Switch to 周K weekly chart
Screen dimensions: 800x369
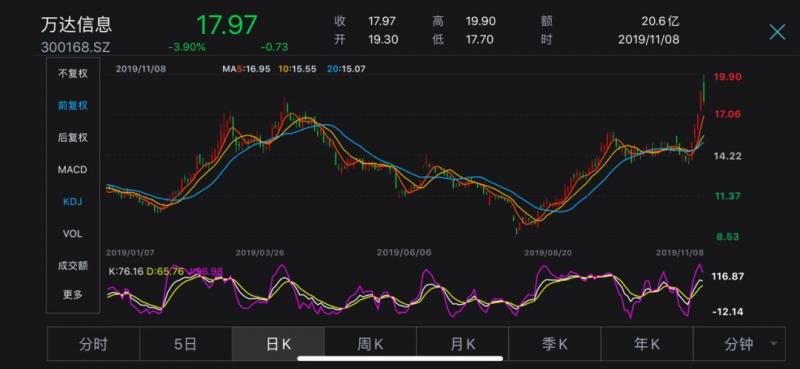point(370,345)
